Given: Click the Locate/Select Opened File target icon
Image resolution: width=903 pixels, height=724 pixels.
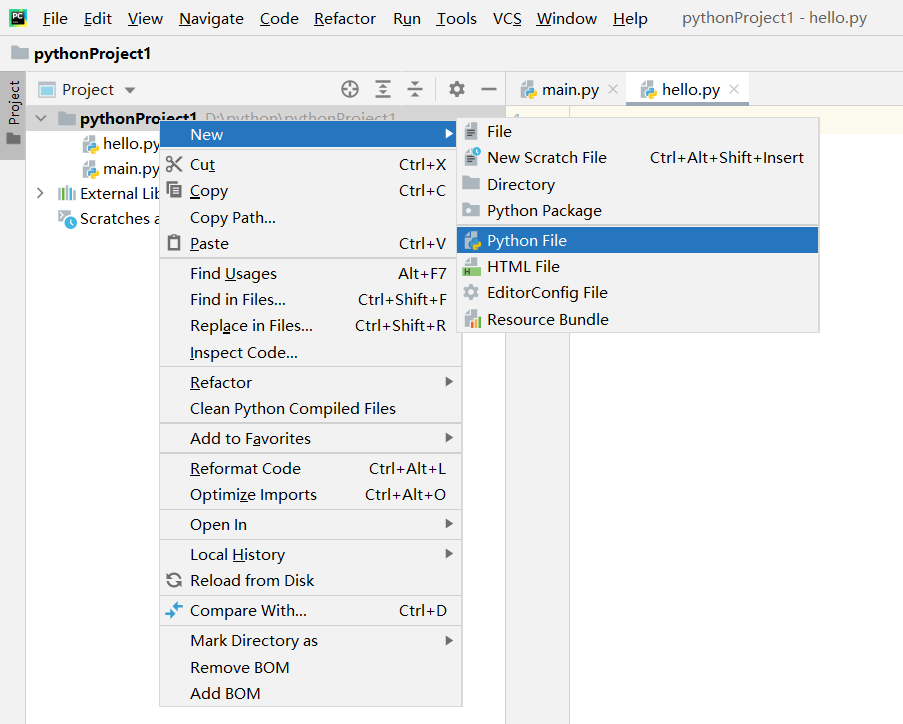Looking at the screenshot, I should (350, 89).
